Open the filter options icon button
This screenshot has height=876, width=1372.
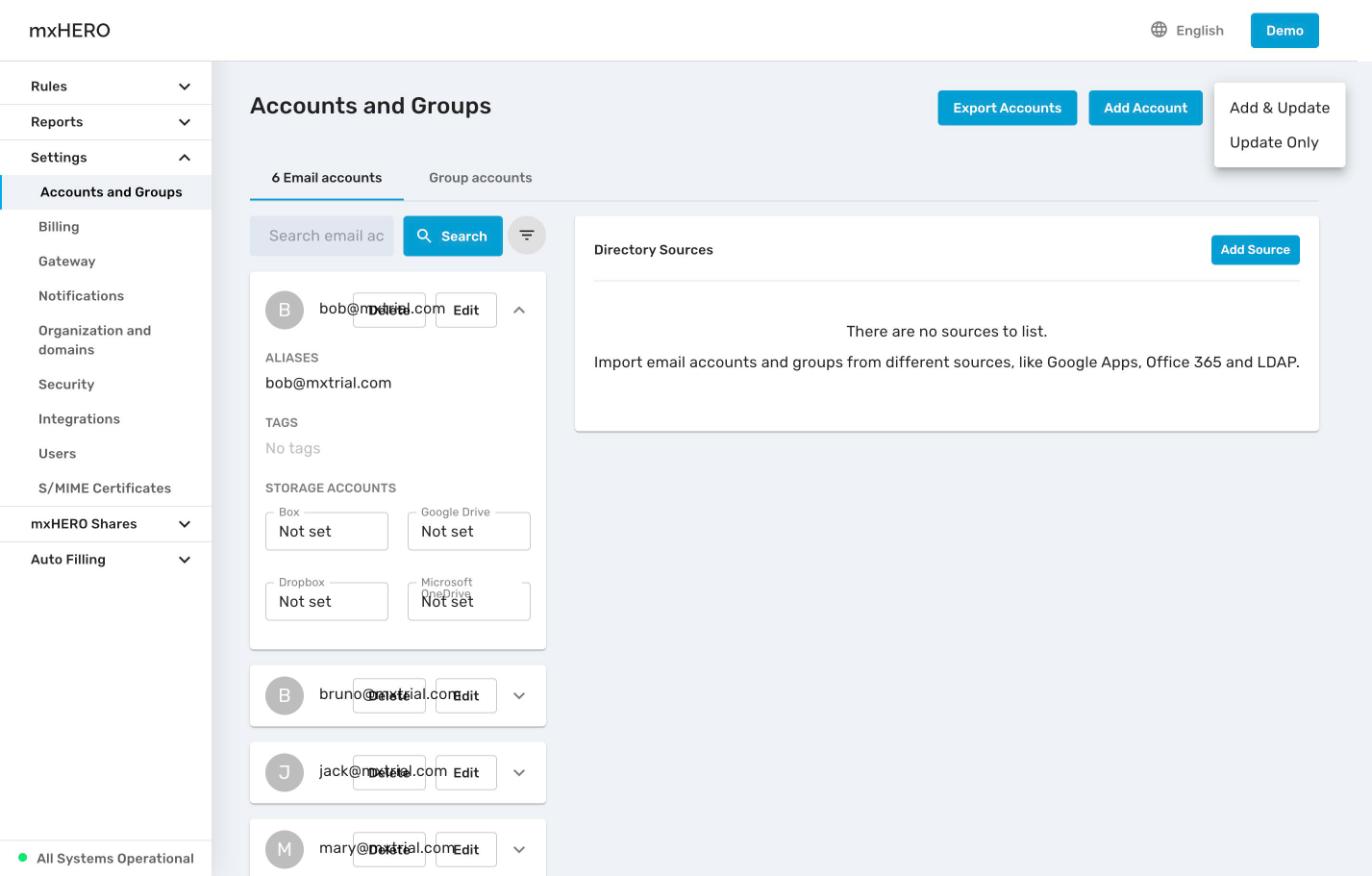(527, 235)
